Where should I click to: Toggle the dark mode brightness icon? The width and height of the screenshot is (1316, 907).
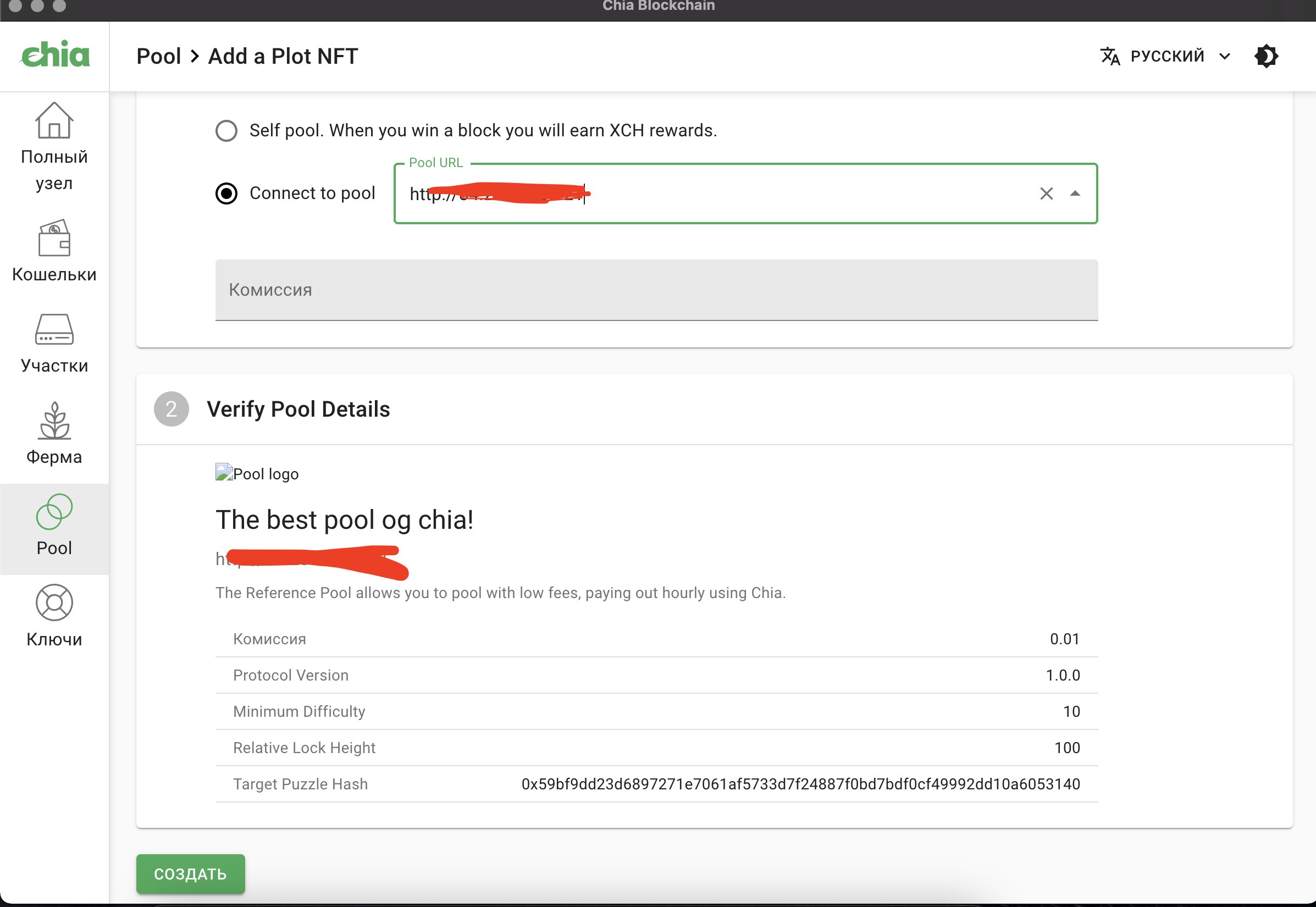tap(1266, 56)
